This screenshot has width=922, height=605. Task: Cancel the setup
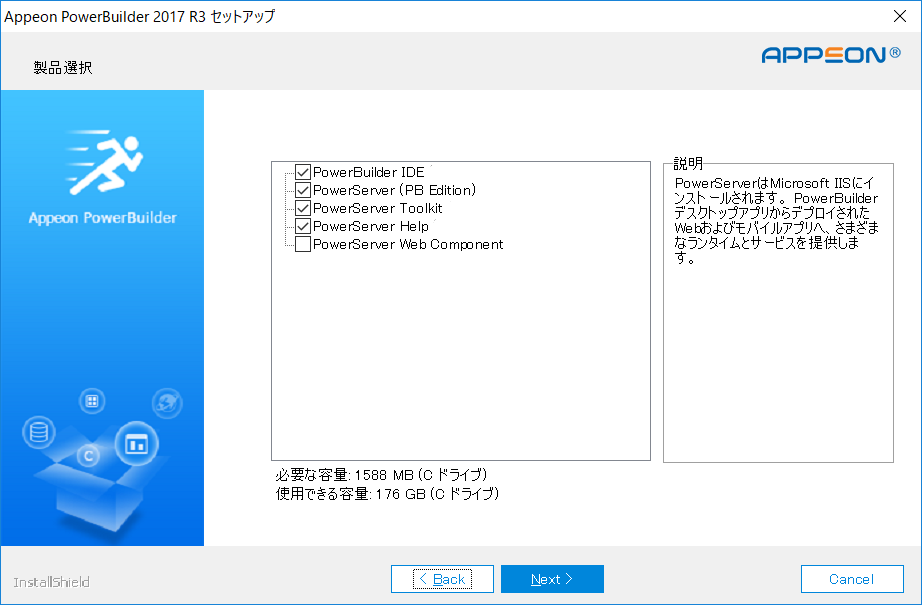pyautogui.click(x=852, y=579)
